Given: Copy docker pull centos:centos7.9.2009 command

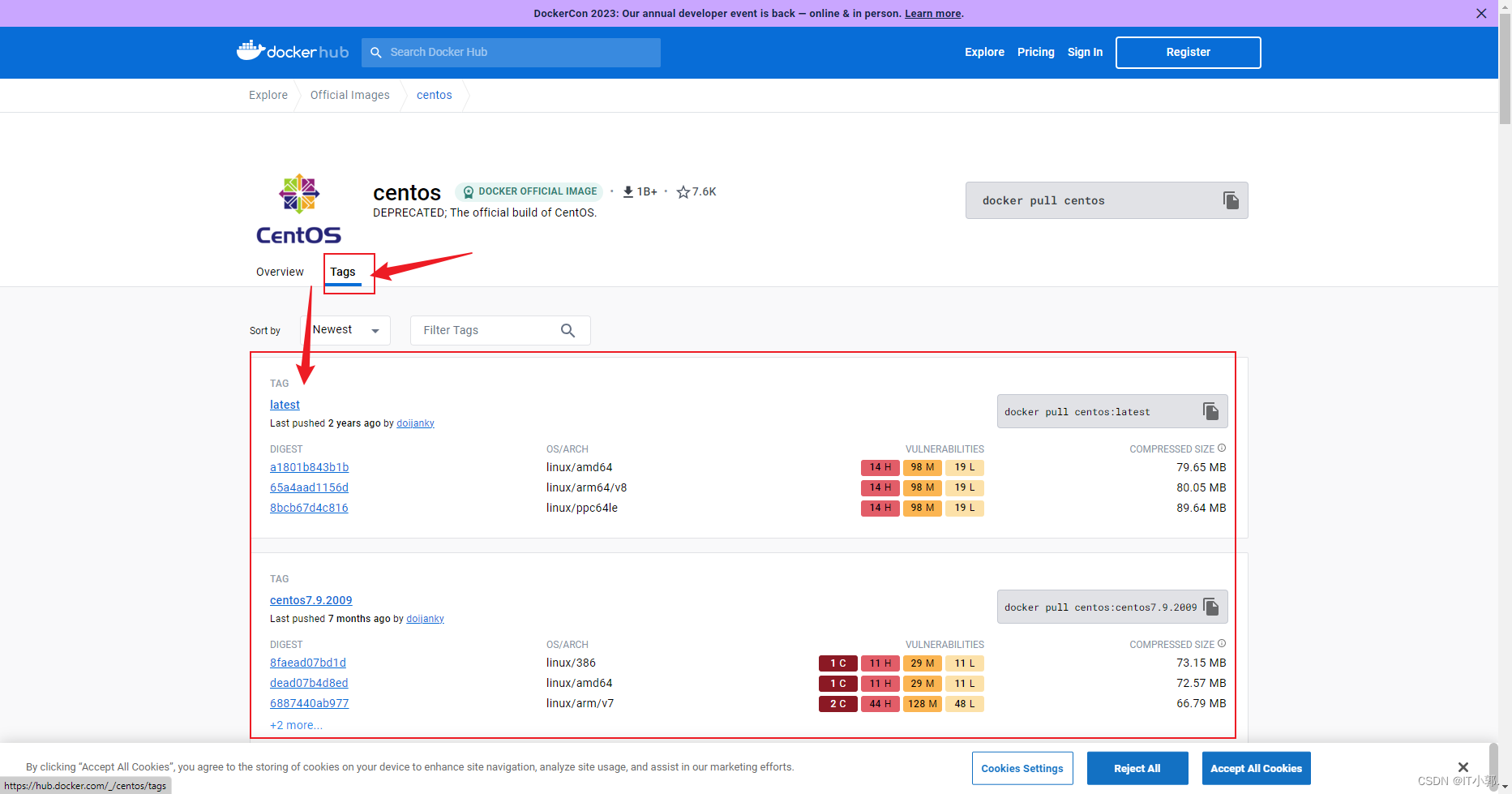Looking at the screenshot, I should [1211, 607].
